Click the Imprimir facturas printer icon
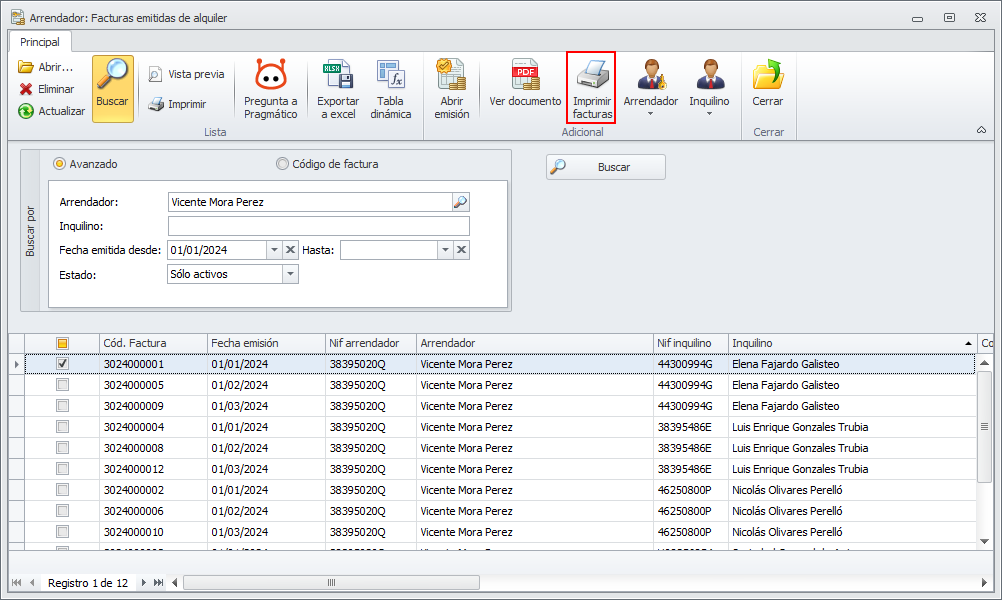Viewport: 1002px width, 600px height. coord(592,76)
